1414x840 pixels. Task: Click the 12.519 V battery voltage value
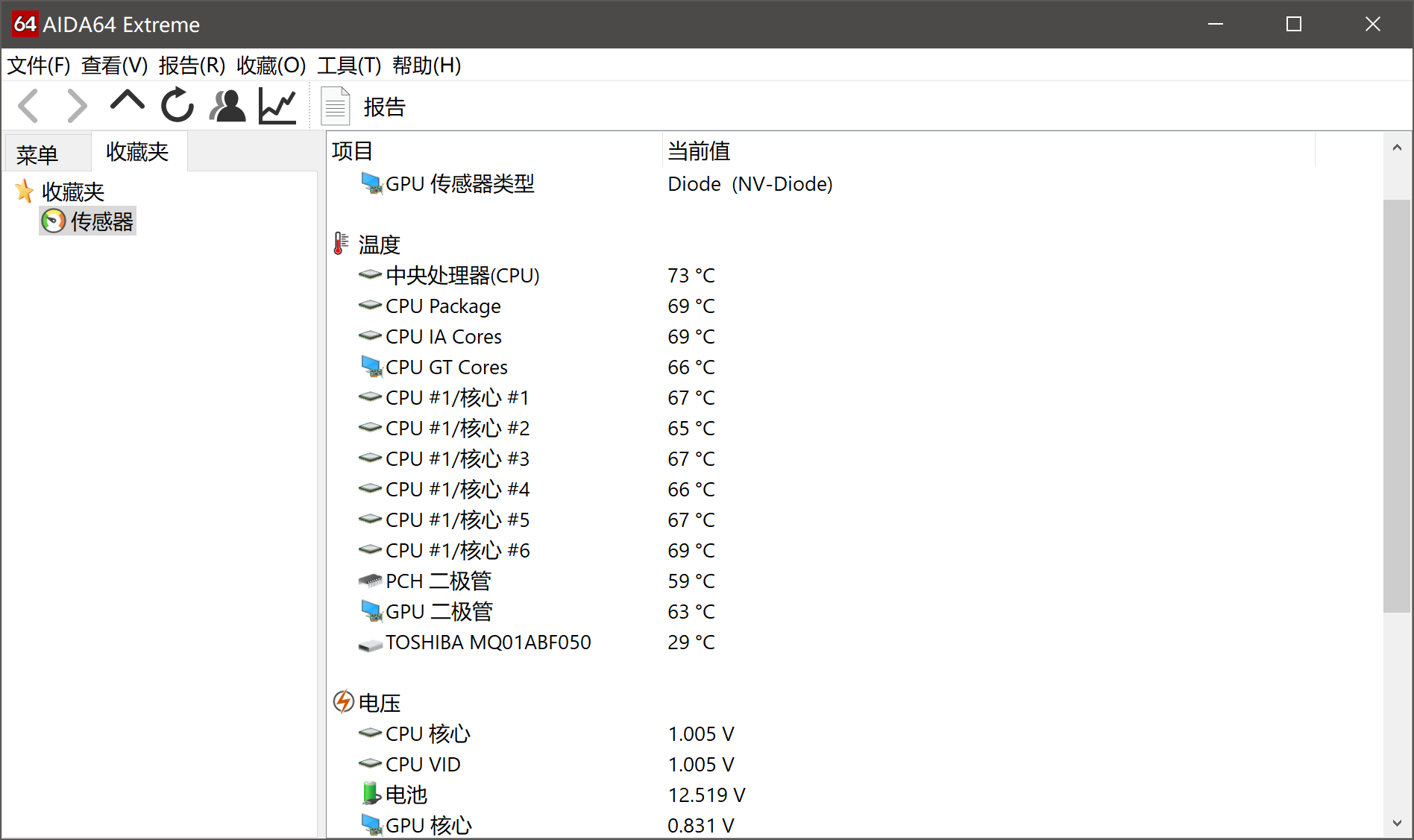[x=706, y=795]
